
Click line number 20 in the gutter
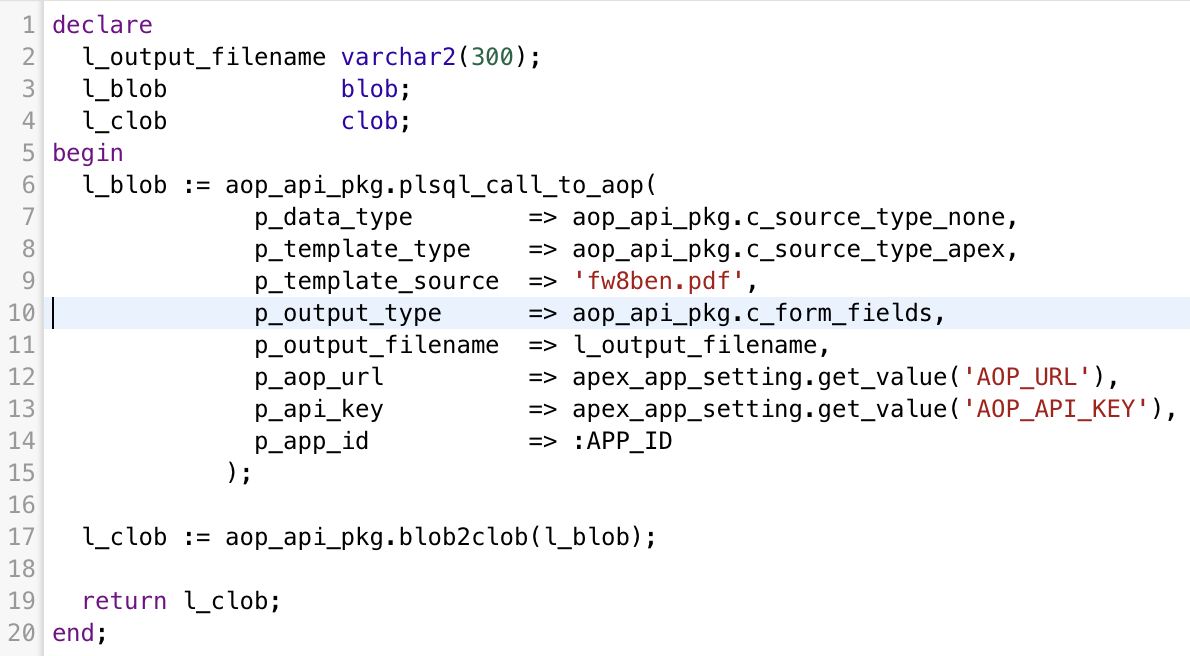click(22, 632)
